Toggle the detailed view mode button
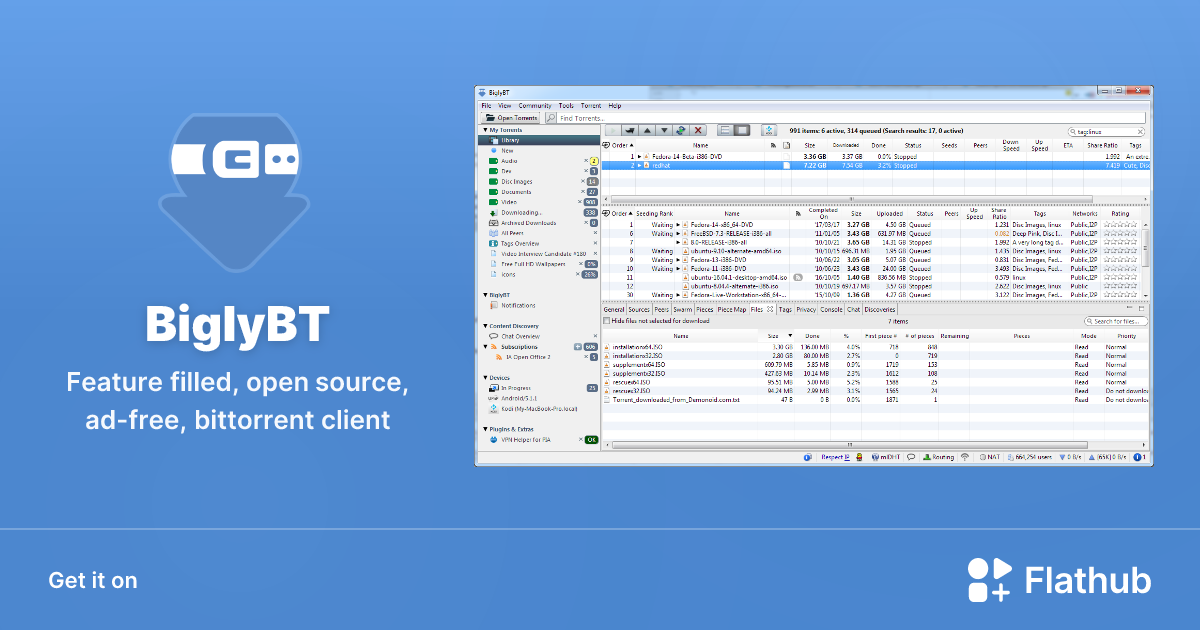The width and height of the screenshot is (1200, 630). (741, 130)
